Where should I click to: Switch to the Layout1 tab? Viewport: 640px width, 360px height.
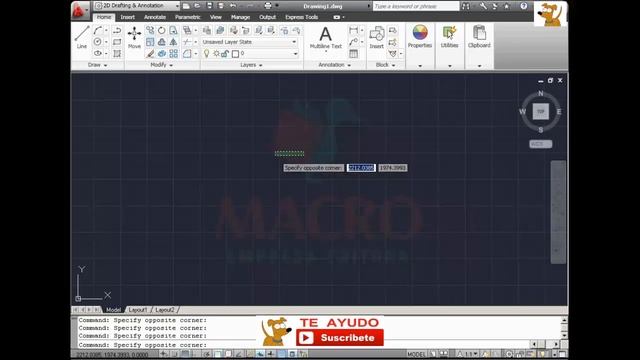(x=138, y=310)
